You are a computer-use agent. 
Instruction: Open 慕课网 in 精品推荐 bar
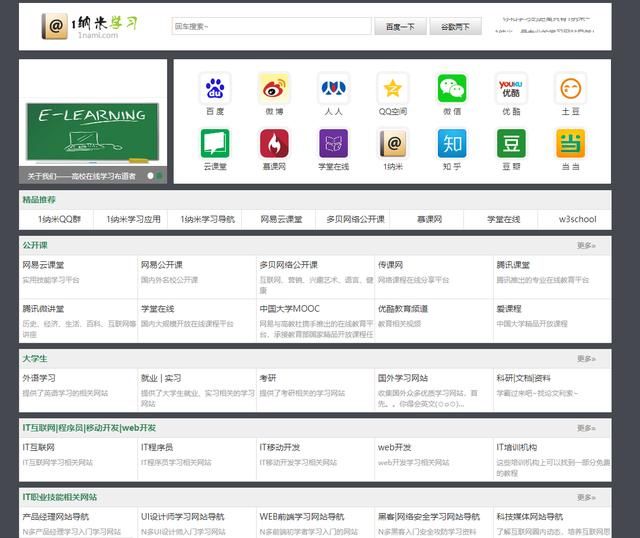tap(429, 219)
